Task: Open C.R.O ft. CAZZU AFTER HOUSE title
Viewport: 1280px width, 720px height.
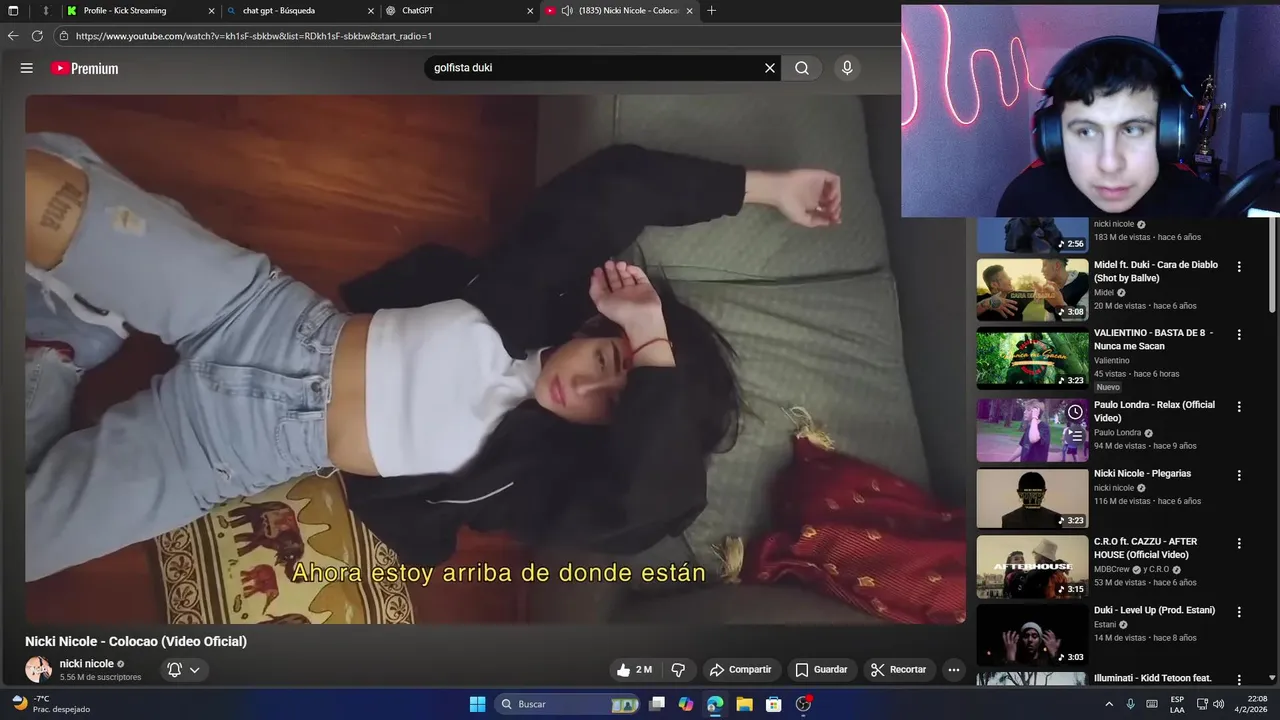Action: click(x=1146, y=548)
